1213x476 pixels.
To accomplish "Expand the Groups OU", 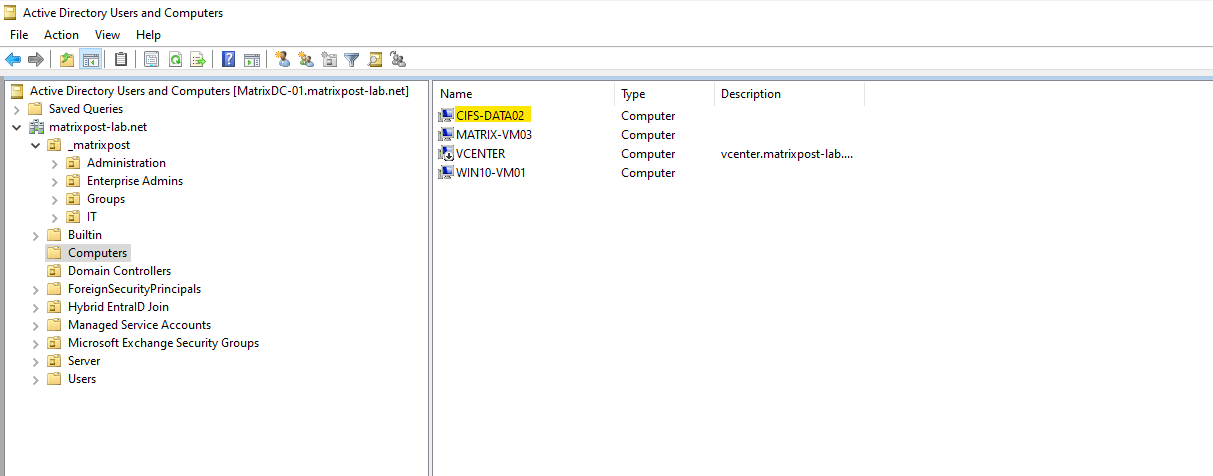I will coord(55,199).
